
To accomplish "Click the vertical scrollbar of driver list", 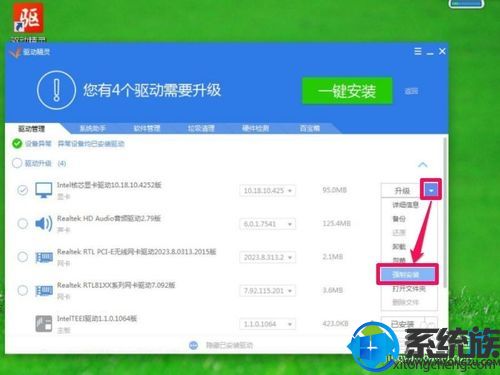I will [445, 212].
